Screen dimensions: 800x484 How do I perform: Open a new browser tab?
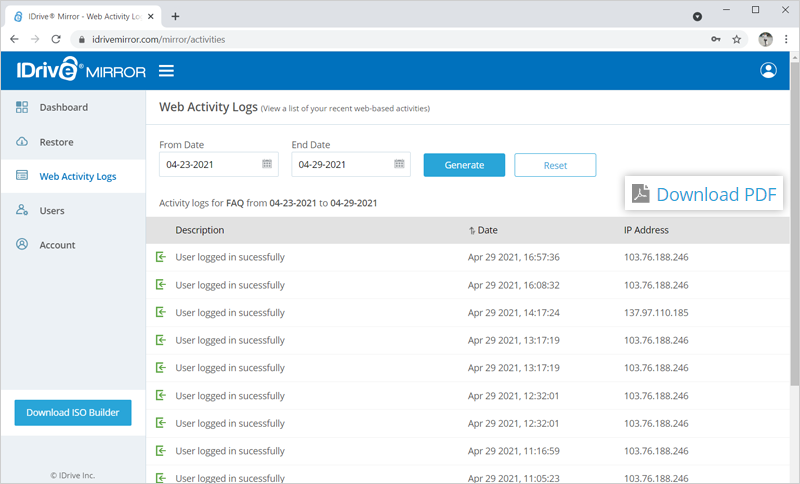[x=176, y=16]
